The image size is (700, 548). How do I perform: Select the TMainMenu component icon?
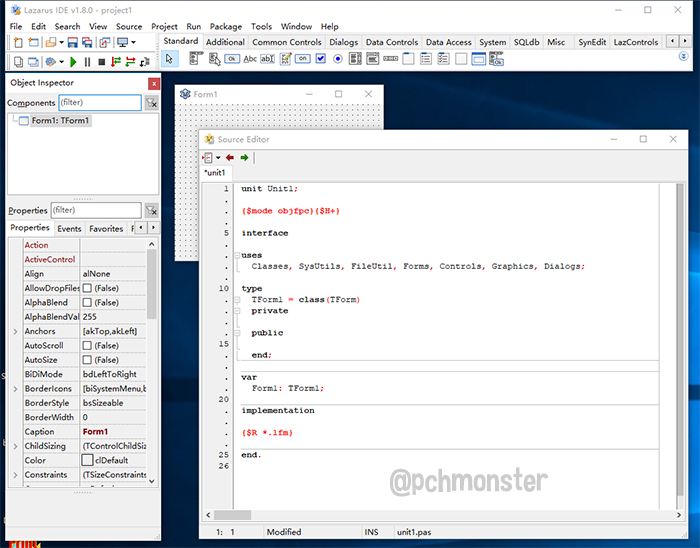click(196, 58)
